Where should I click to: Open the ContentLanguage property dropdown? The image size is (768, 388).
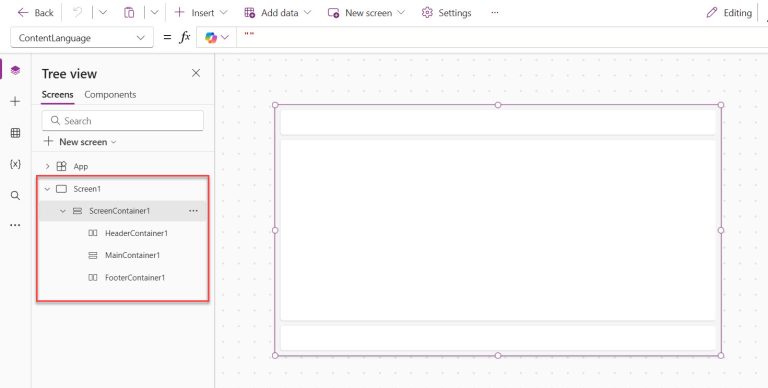coord(81,38)
